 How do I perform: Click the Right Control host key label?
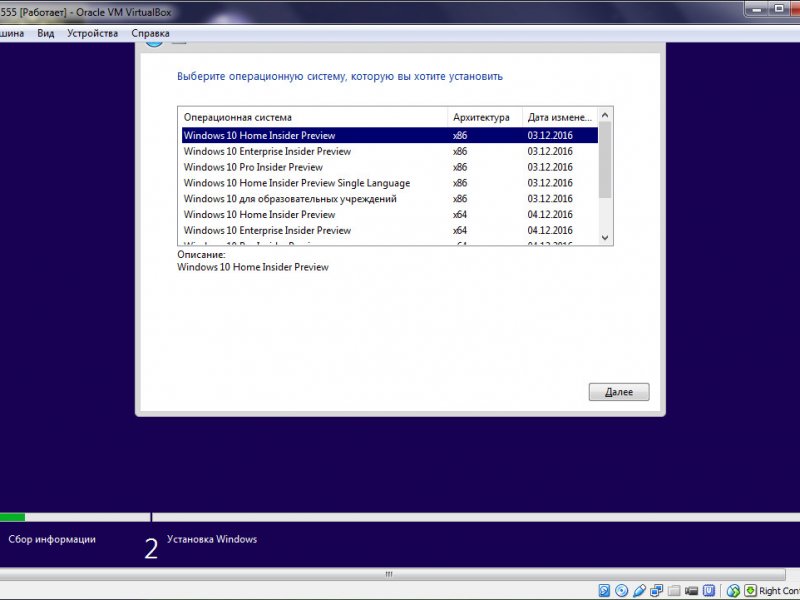[779, 591]
